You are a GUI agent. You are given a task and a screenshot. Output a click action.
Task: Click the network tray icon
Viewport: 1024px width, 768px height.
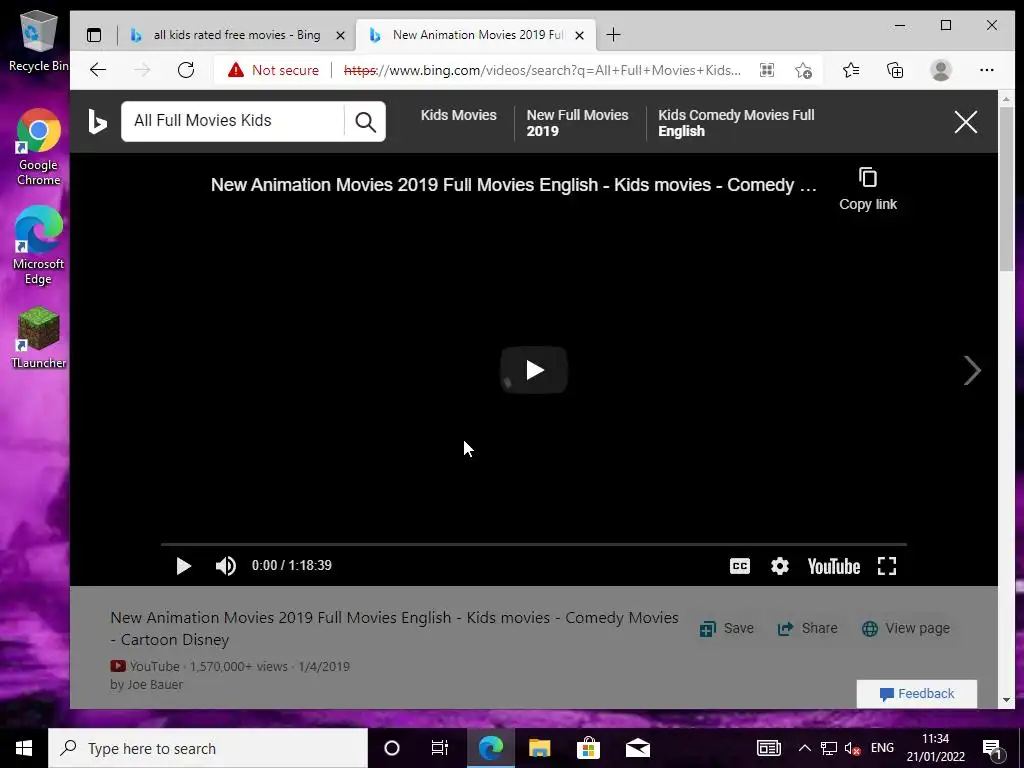tap(829, 748)
